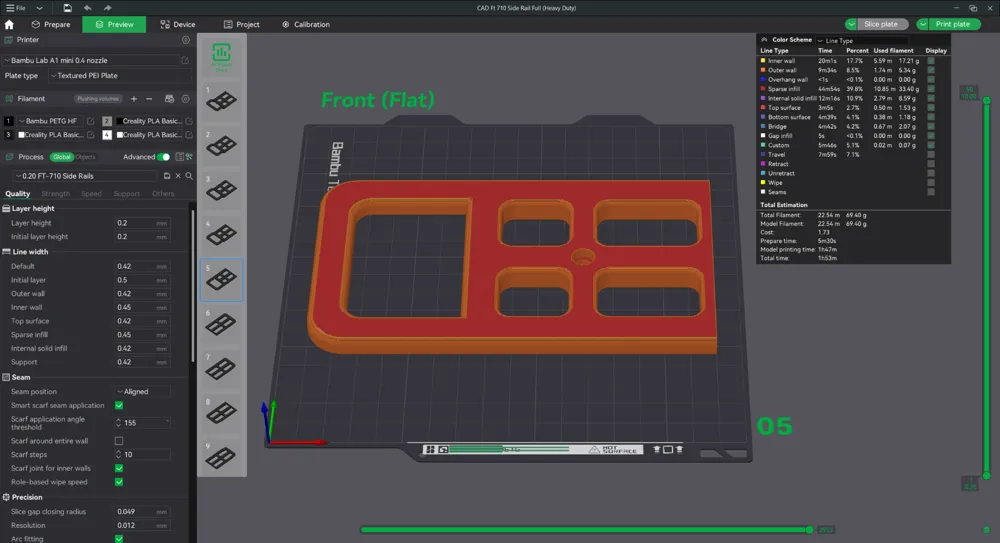Click the redo arrow icon
The image size is (1000, 543).
[x=107, y=8]
